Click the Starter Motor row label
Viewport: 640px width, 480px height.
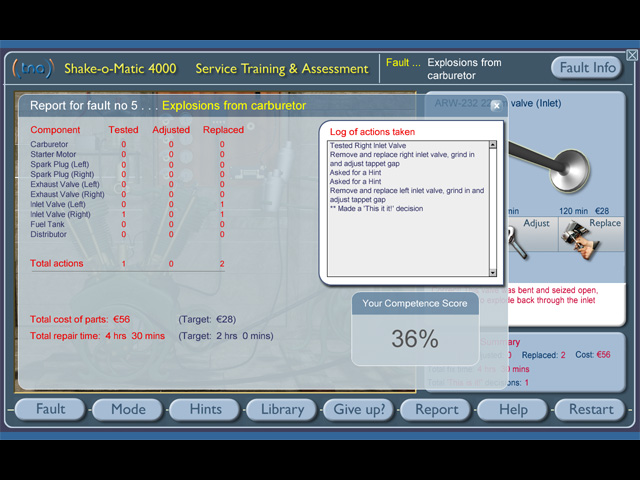53,154
